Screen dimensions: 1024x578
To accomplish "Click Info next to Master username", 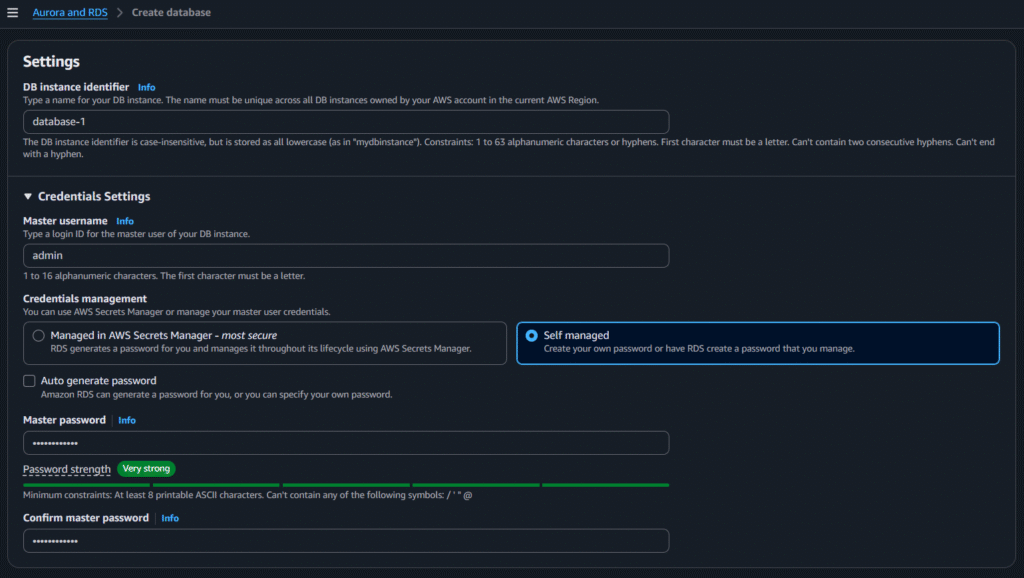I will pyautogui.click(x=124, y=221).
